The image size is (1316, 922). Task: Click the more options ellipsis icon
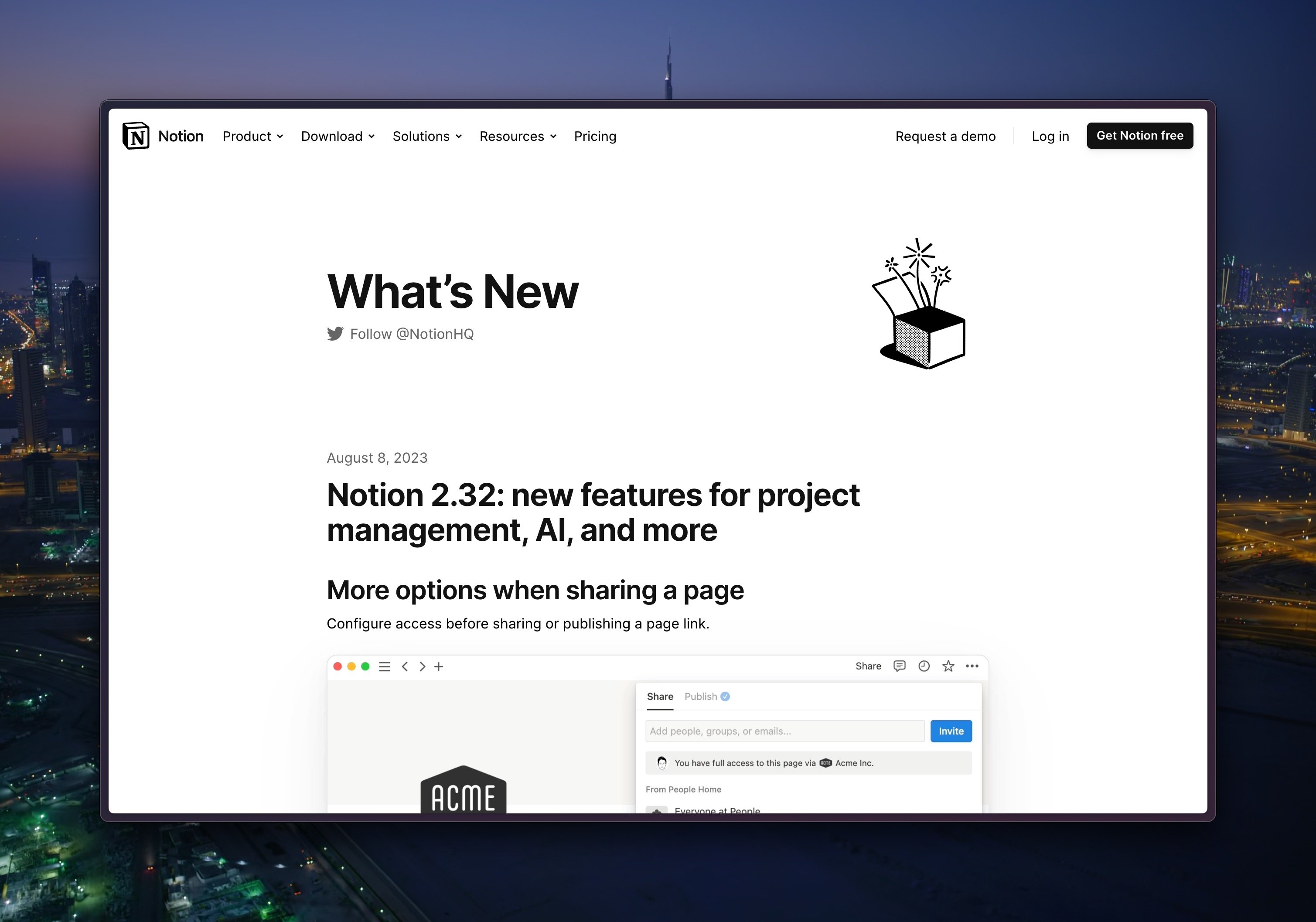click(x=972, y=665)
